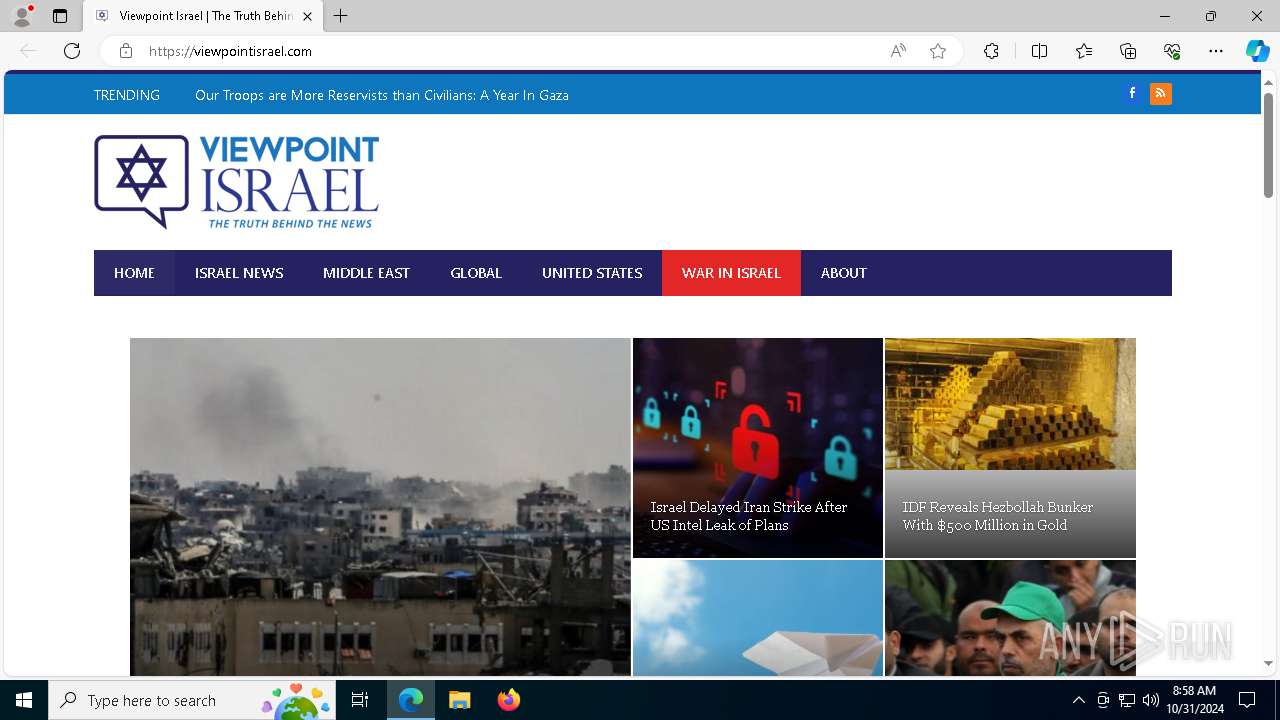
Task: Open the GLOBAL section
Action: (x=476, y=273)
